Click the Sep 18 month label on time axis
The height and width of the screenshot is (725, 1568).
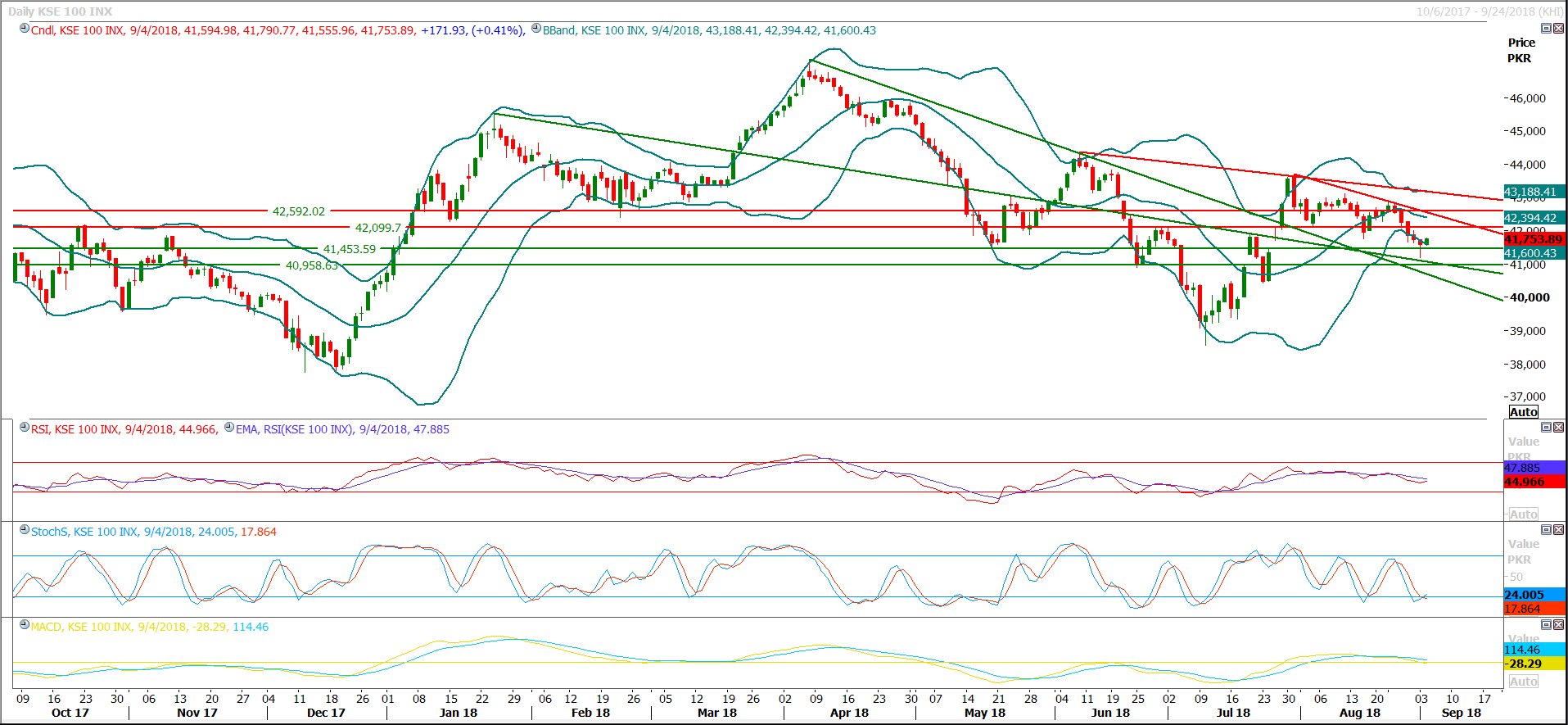(x=1461, y=713)
